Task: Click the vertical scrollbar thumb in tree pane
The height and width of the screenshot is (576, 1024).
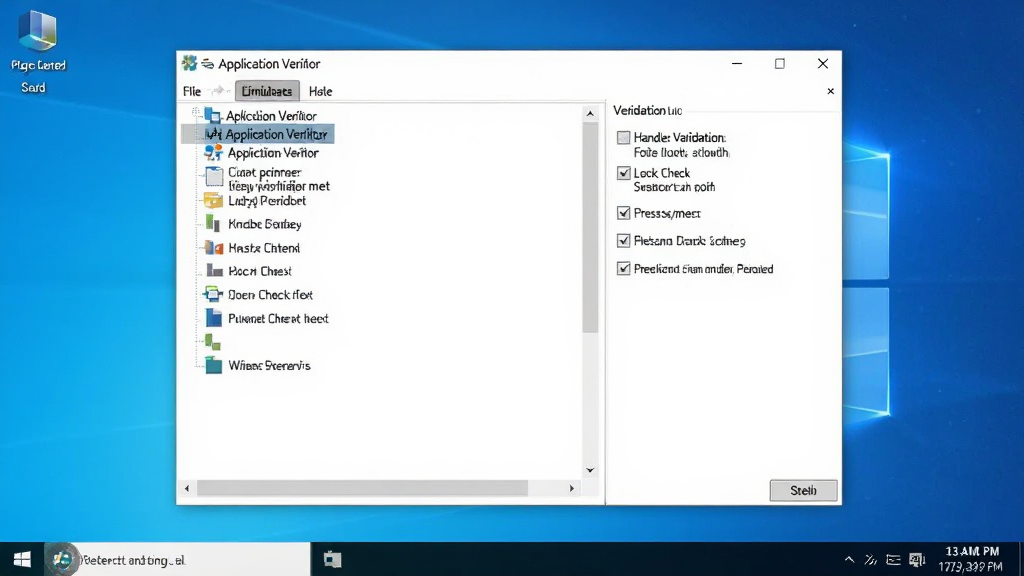Action: click(590, 227)
